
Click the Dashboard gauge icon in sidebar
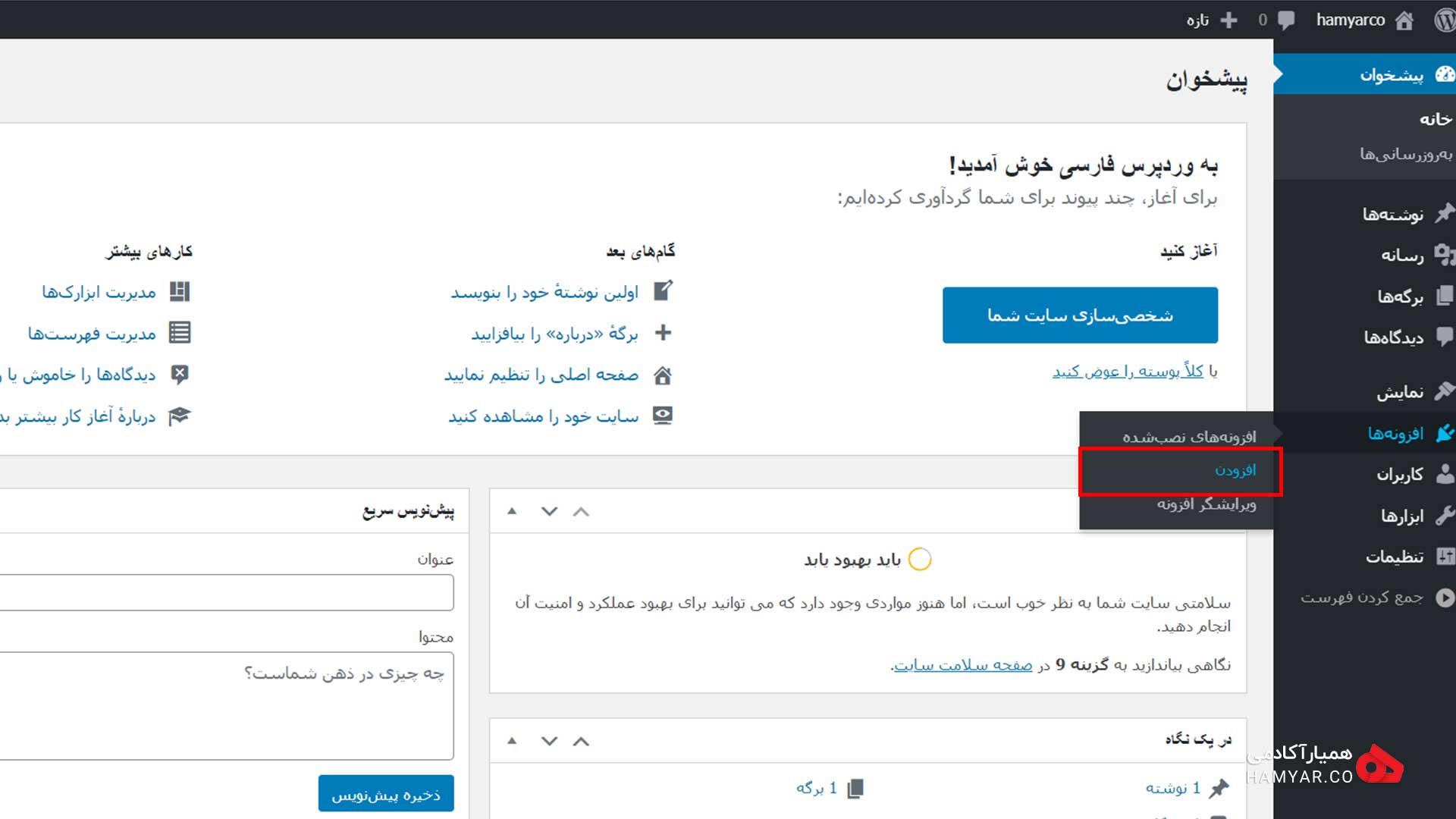coord(1445,74)
